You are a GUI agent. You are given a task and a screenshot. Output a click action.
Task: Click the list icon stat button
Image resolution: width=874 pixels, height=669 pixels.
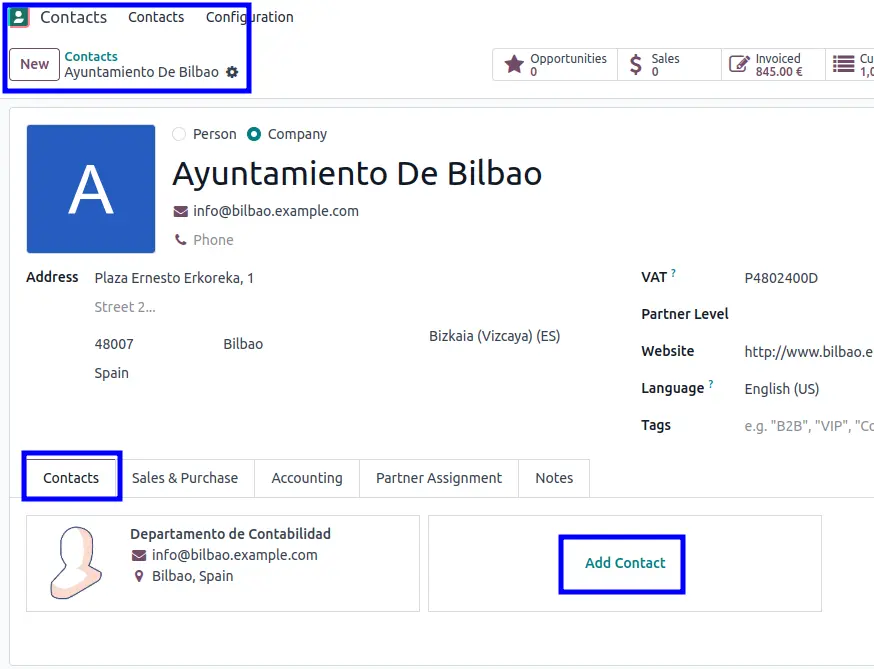click(x=843, y=64)
